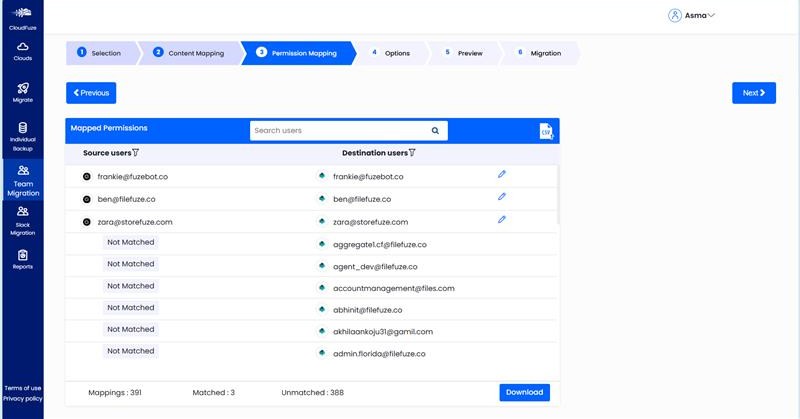Image resolution: width=800 pixels, height=419 pixels.
Task: Click source icon beside ben@filefuze.co
Action: point(87,199)
